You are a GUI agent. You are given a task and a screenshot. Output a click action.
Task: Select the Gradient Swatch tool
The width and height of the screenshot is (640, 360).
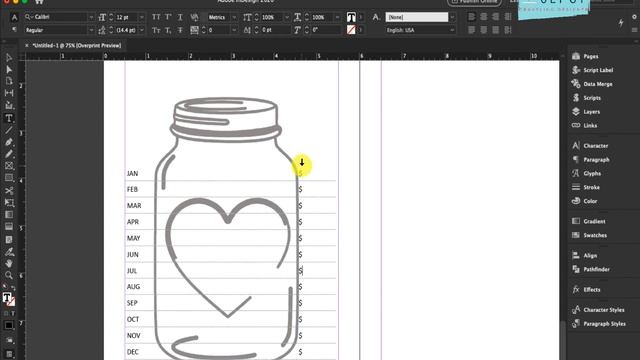pyautogui.click(x=9, y=215)
